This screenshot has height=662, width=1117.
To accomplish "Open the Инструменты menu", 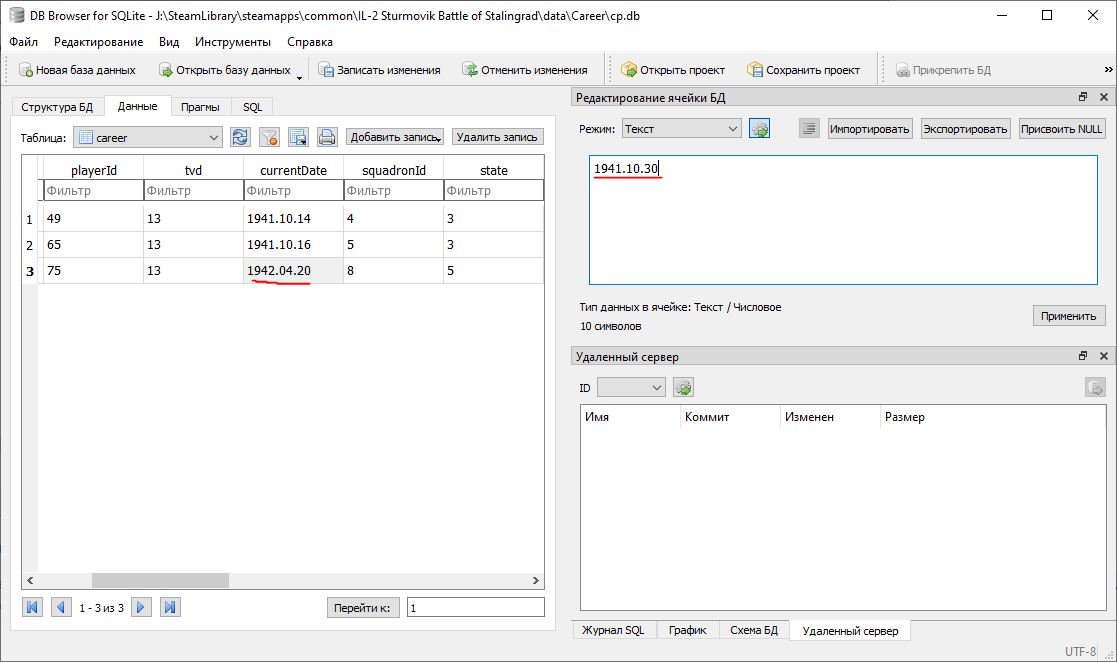I will 233,41.
